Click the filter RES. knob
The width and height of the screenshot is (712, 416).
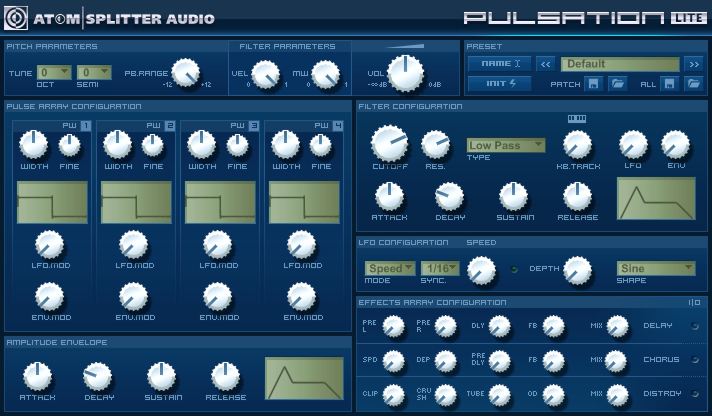coord(435,145)
